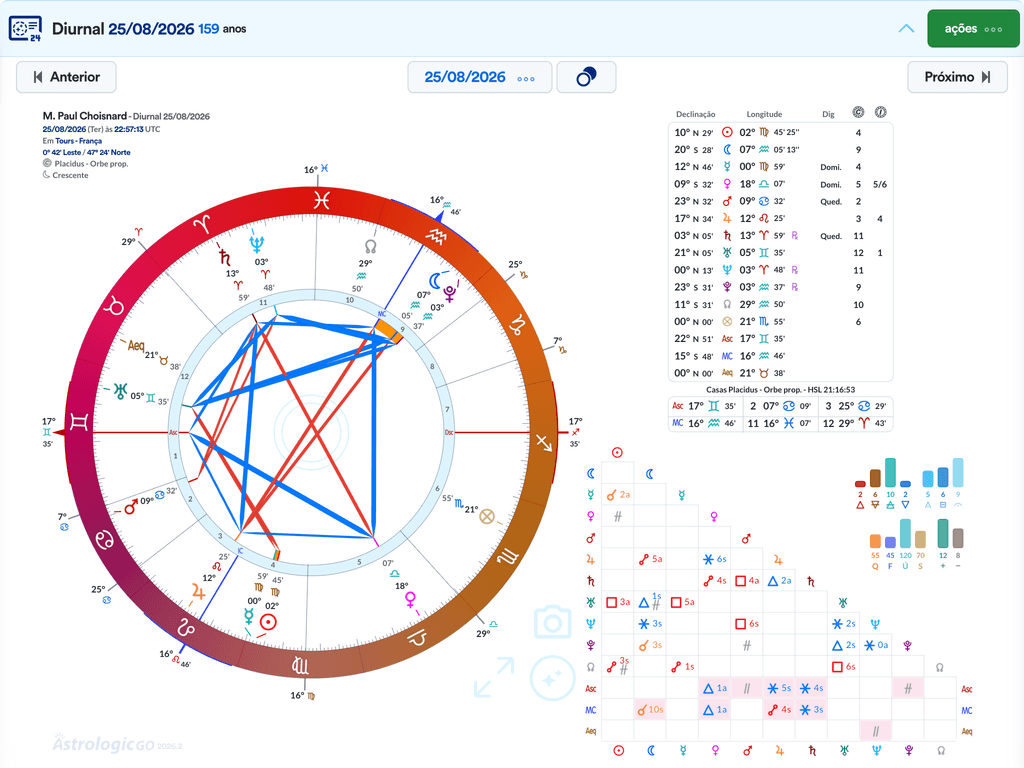Click the copyright-style circle icon above the table
The image size is (1024, 768).
(x=858, y=112)
